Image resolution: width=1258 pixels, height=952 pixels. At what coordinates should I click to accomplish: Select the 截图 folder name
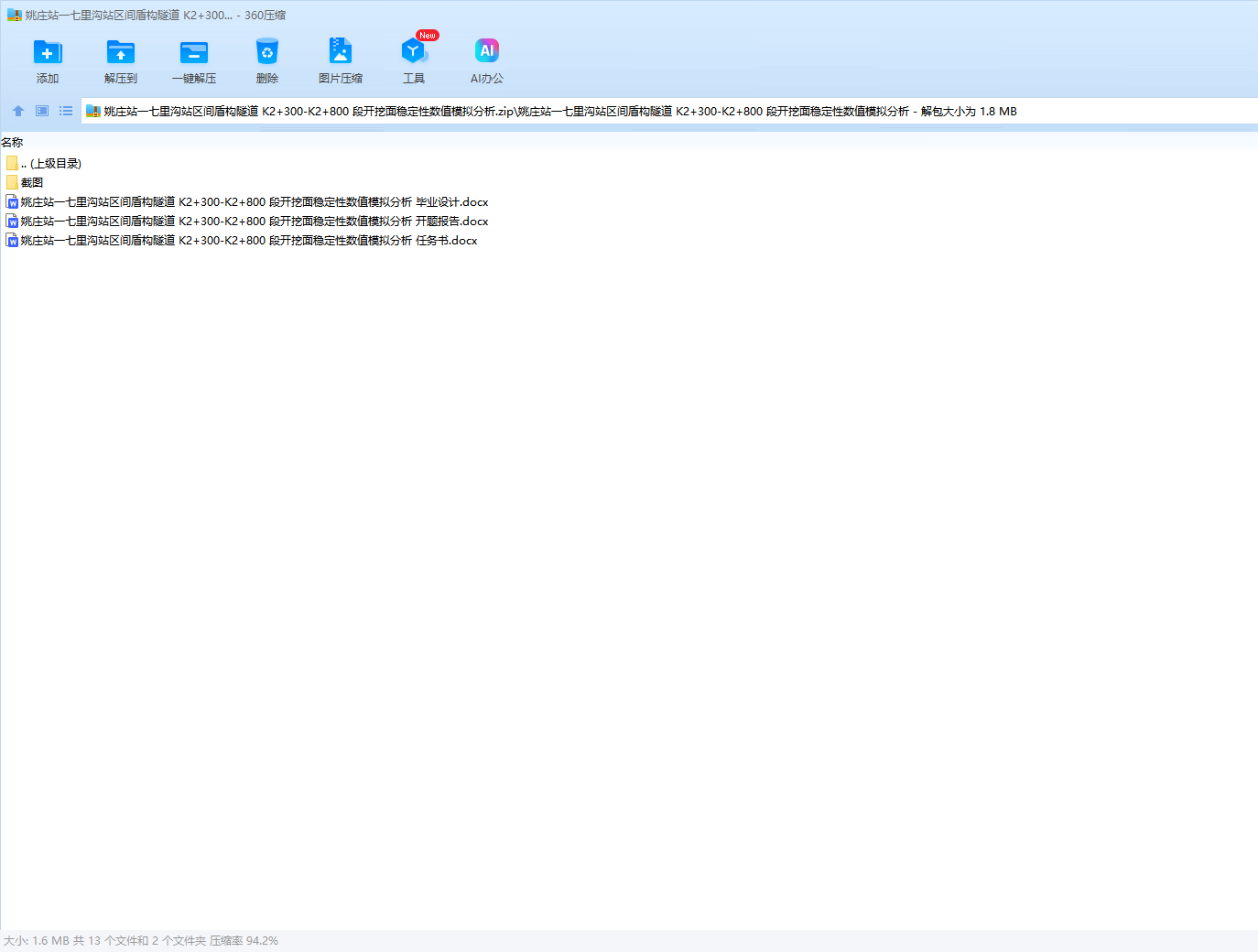(32, 183)
